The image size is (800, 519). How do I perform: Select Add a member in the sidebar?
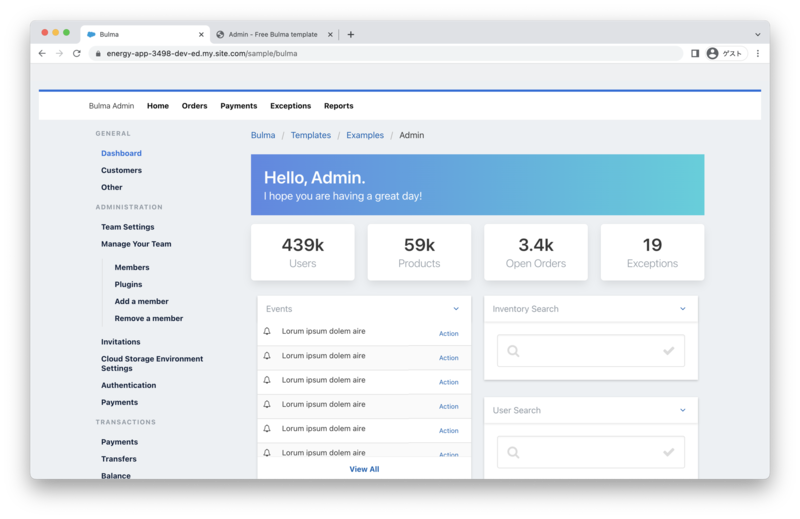point(141,301)
